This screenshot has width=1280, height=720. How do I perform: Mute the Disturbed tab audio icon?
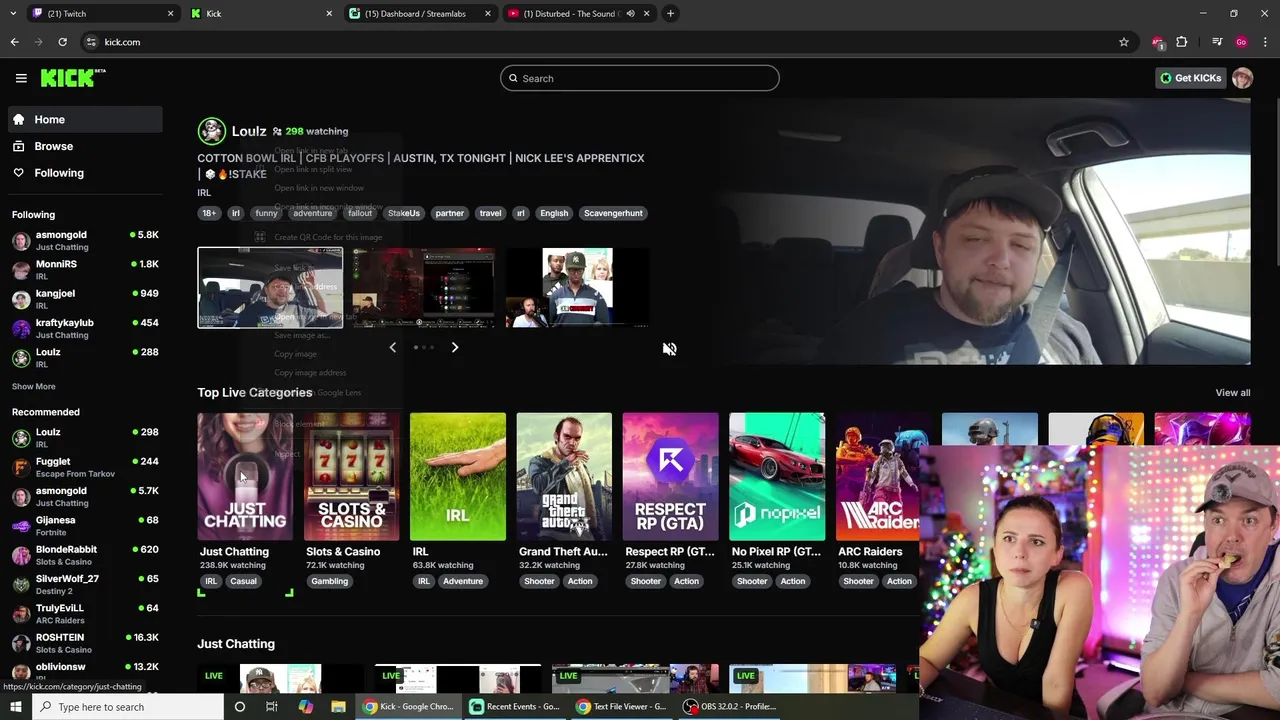click(x=630, y=14)
